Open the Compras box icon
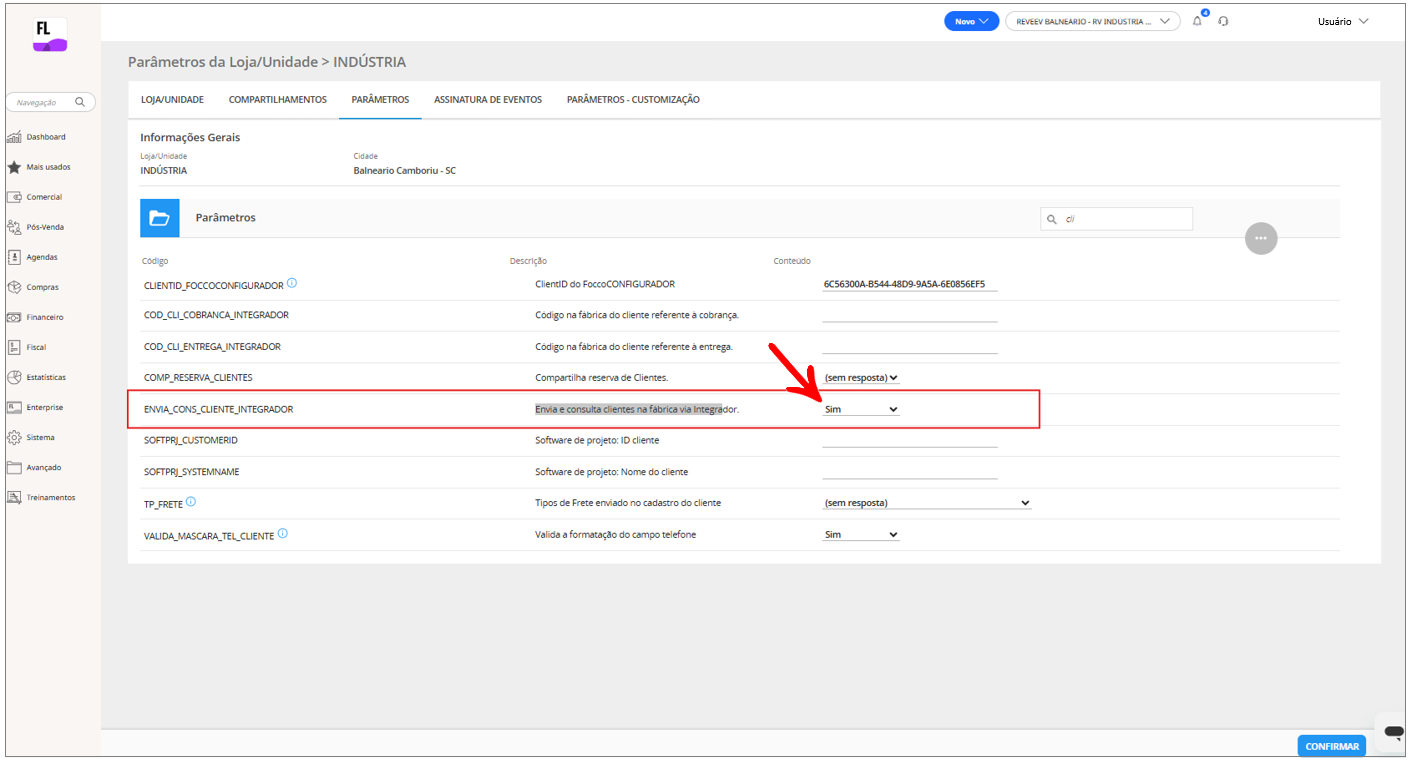The width and height of the screenshot is (1408, 760). click(x=15, y=287)
